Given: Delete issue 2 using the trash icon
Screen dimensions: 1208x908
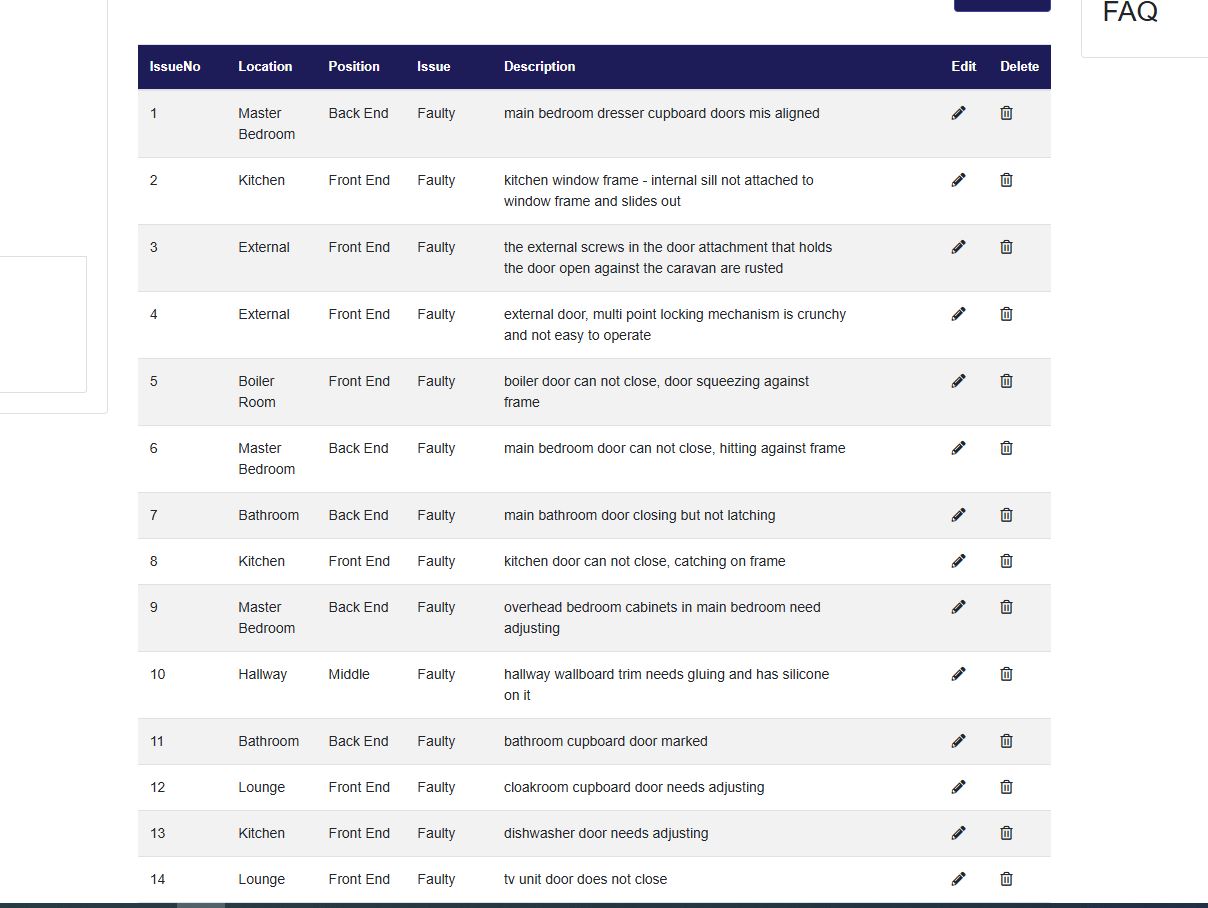Looking at the screenshot, I should point(1006,180).
